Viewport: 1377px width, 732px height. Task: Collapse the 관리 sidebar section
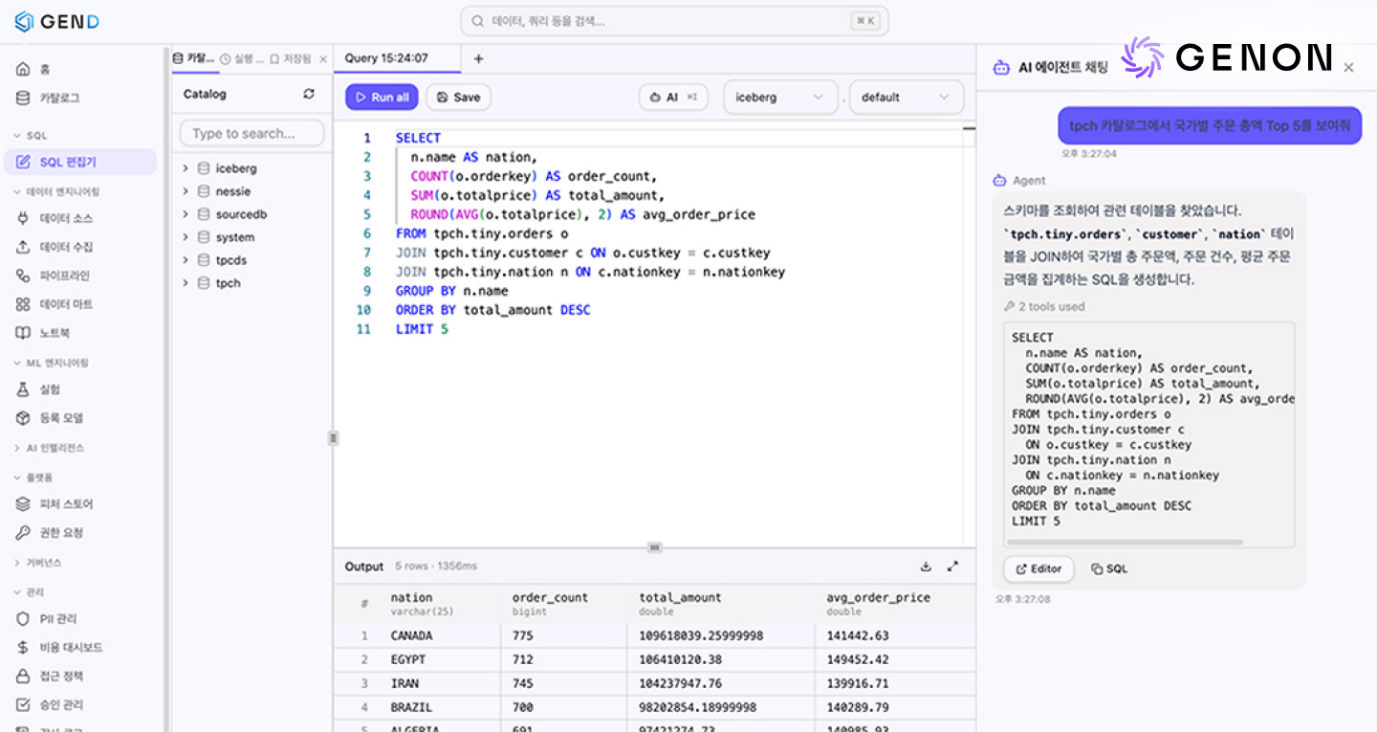point(28,592)
